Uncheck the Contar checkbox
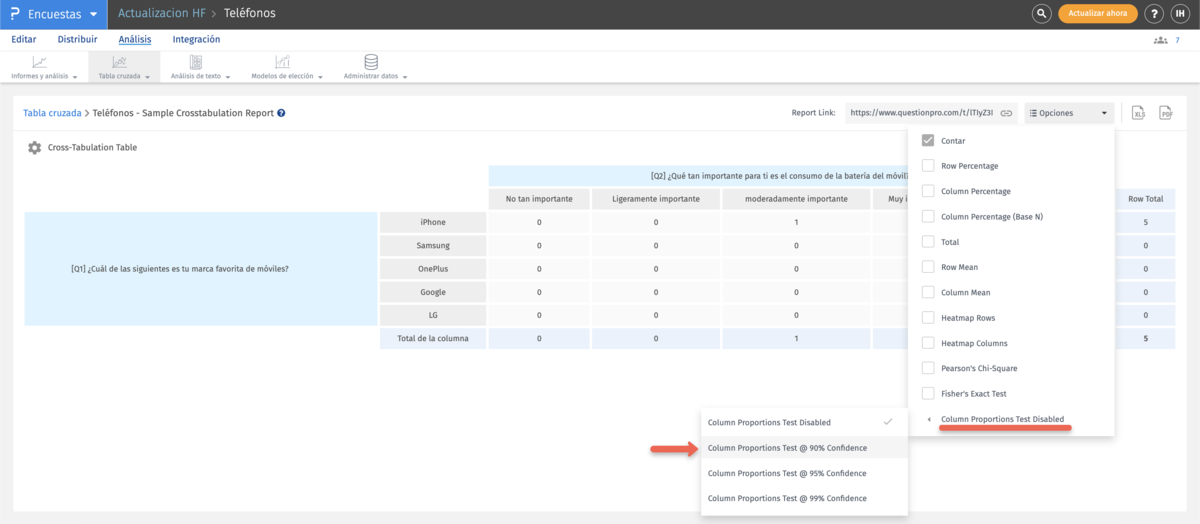Screen dimensions: 1200x524 928,141
